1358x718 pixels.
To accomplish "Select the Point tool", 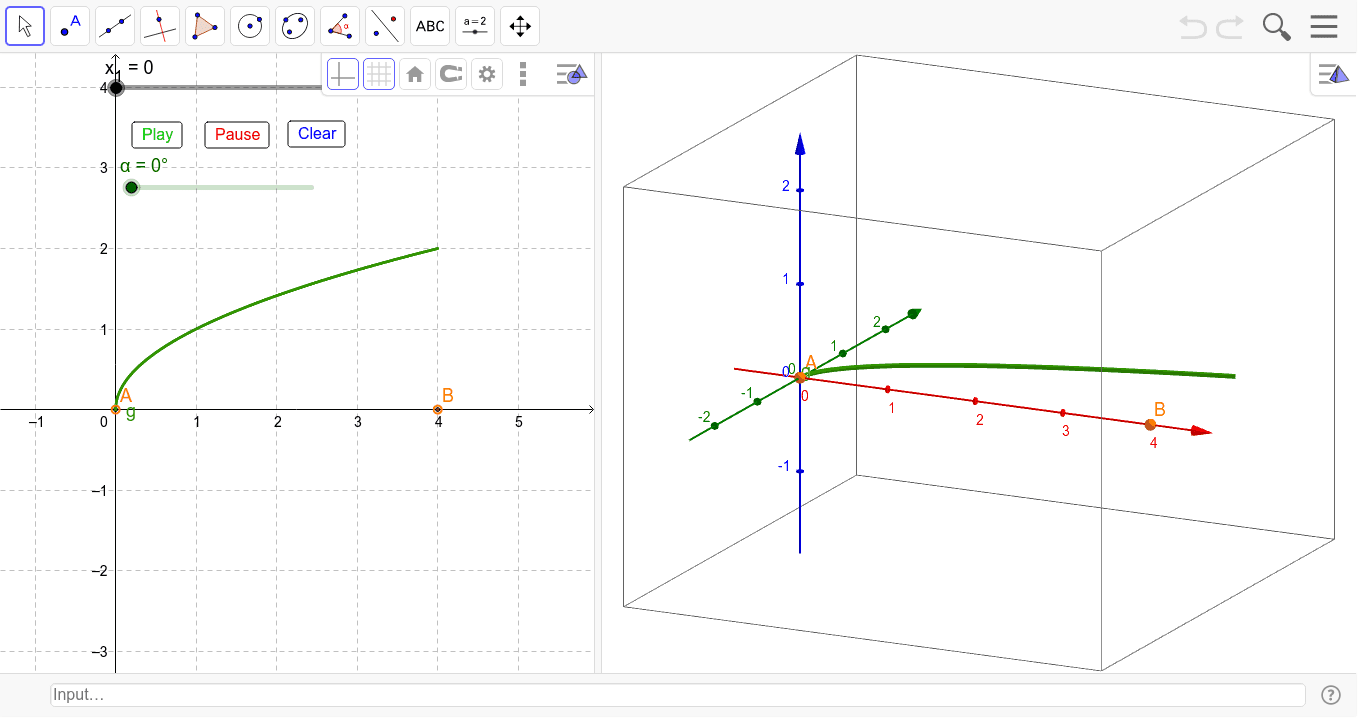I will pyautogui.click(x=70, y=25).
